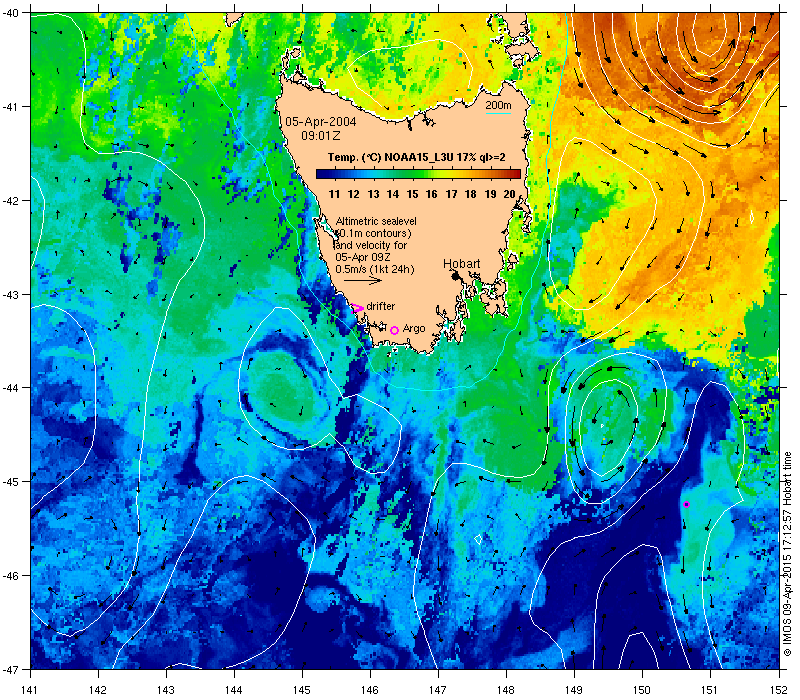Click the latitude axis label '-42'
800x700 pixels.
(10, 201)
